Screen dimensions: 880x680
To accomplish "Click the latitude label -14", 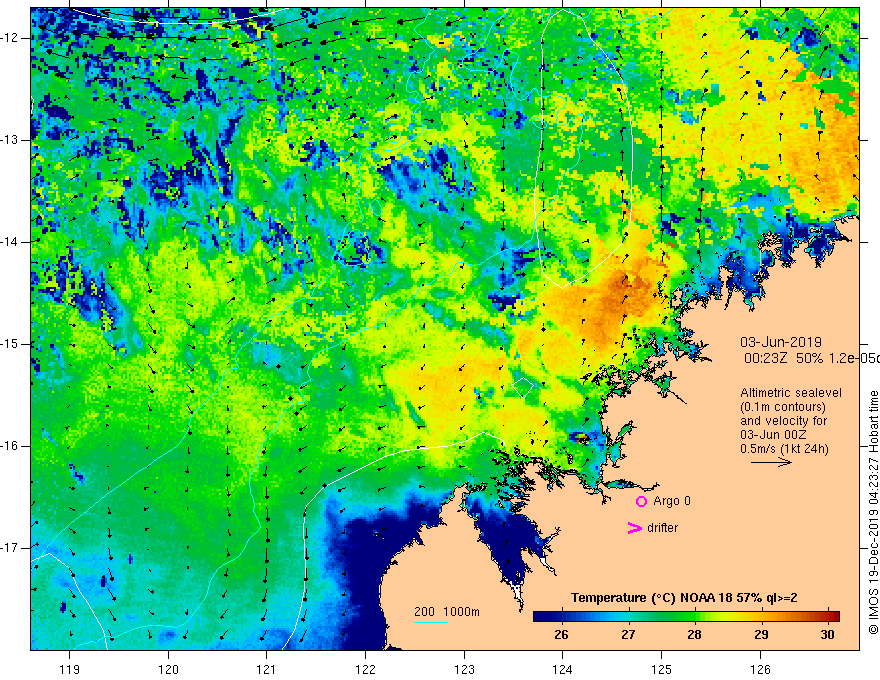I will 10,242.
